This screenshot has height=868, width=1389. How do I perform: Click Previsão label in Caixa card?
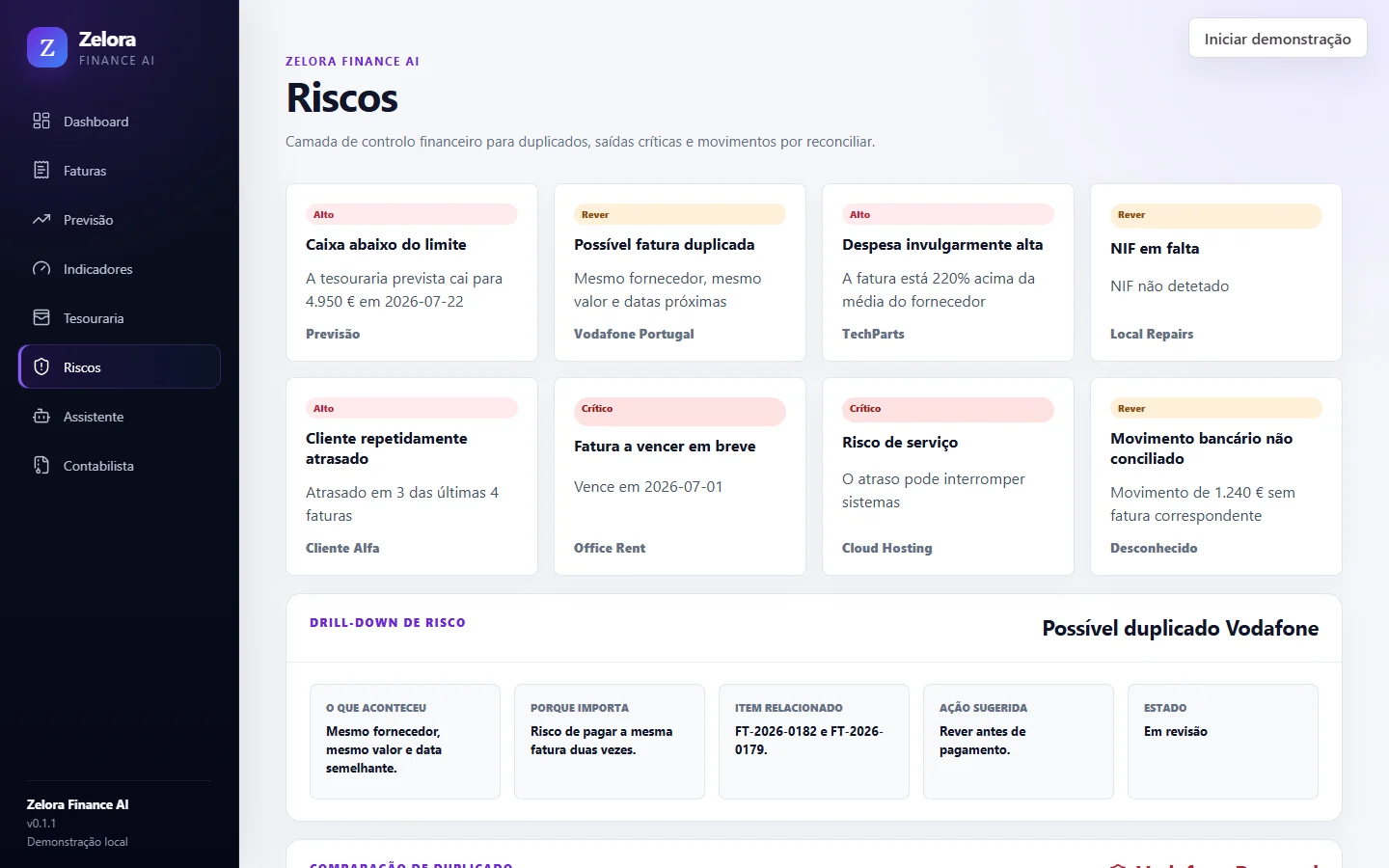click(x=333, y=334)
